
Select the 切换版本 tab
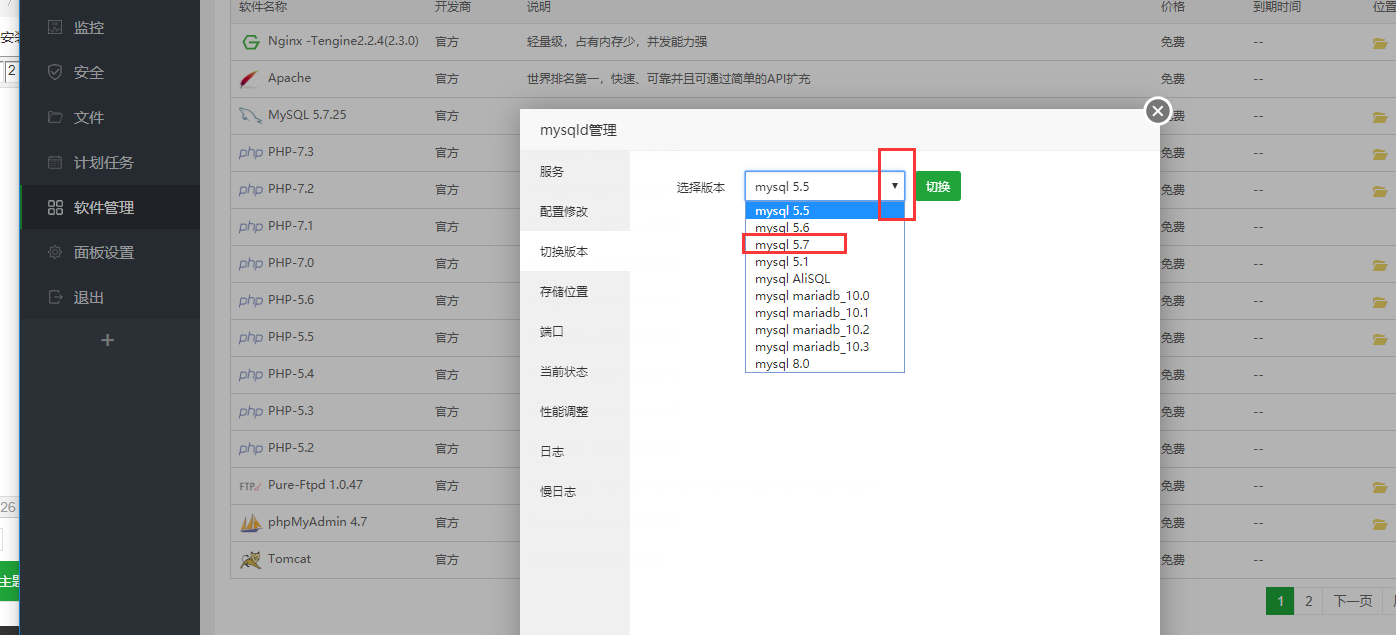coord(575,252)
